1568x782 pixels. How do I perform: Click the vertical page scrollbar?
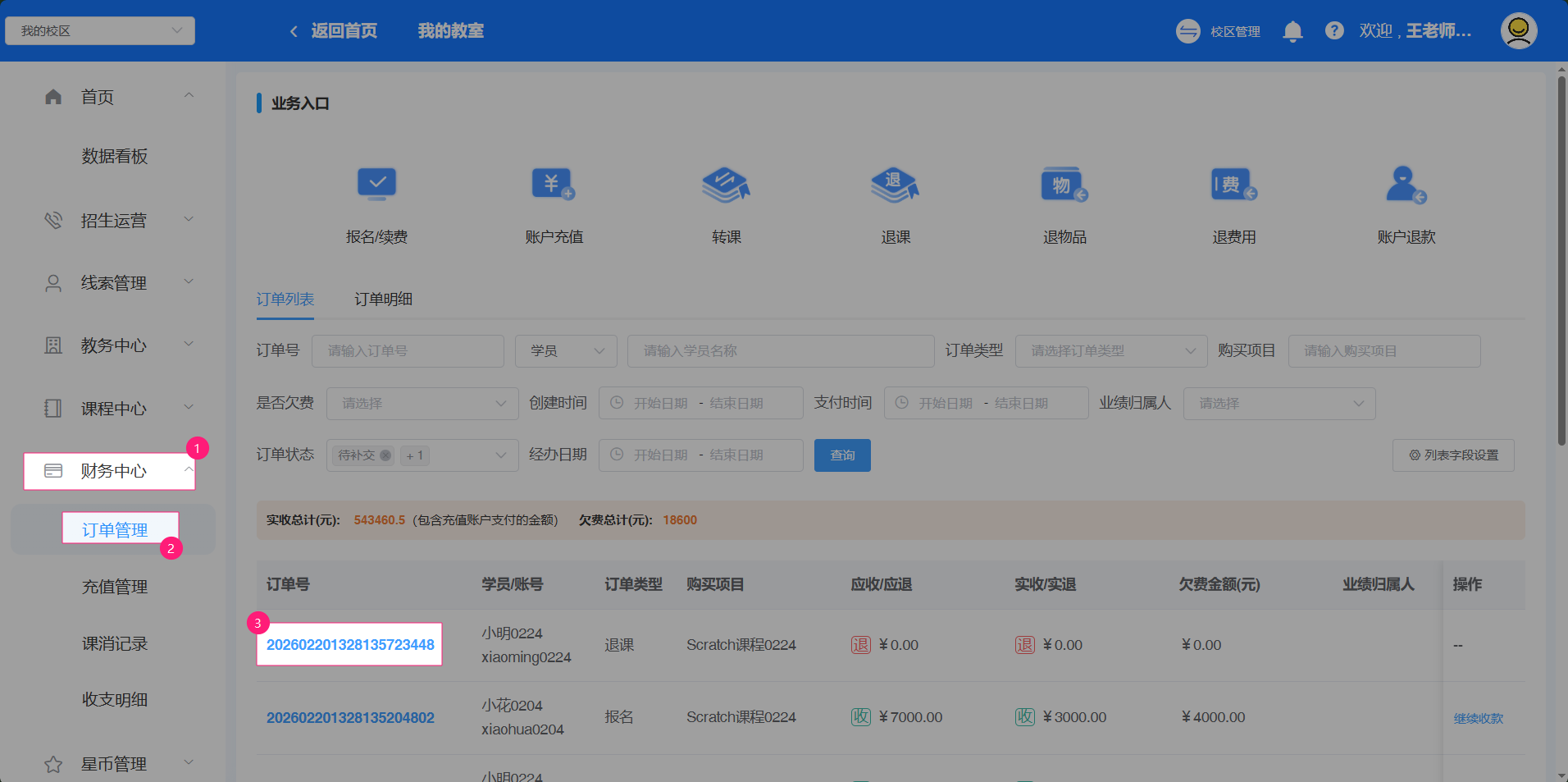pyautogui.click(x=1561, y=263)
